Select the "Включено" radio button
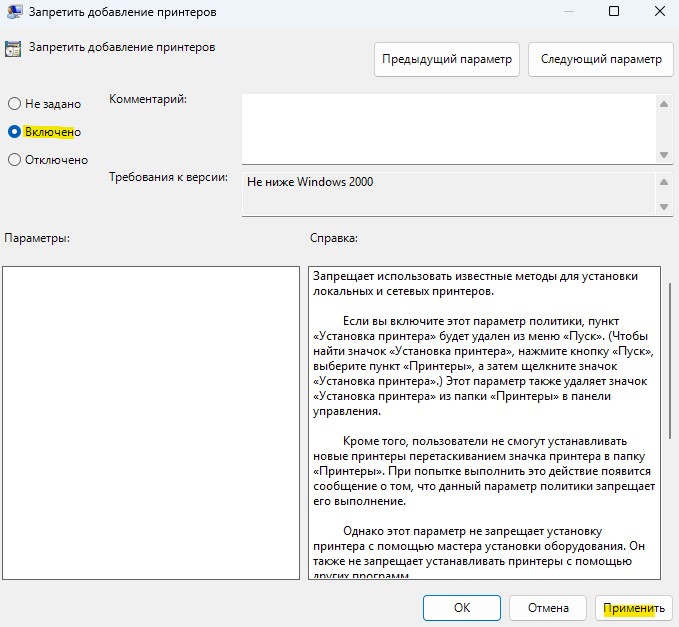The height and width of the screenshot is (627, 679). click(14, 132)
